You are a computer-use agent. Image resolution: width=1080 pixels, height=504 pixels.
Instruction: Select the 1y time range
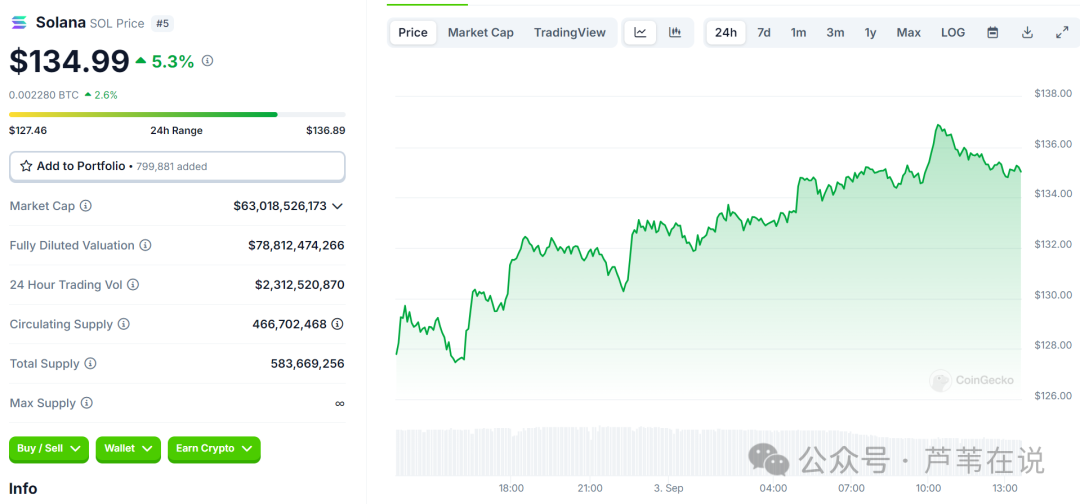pos(871,33)
